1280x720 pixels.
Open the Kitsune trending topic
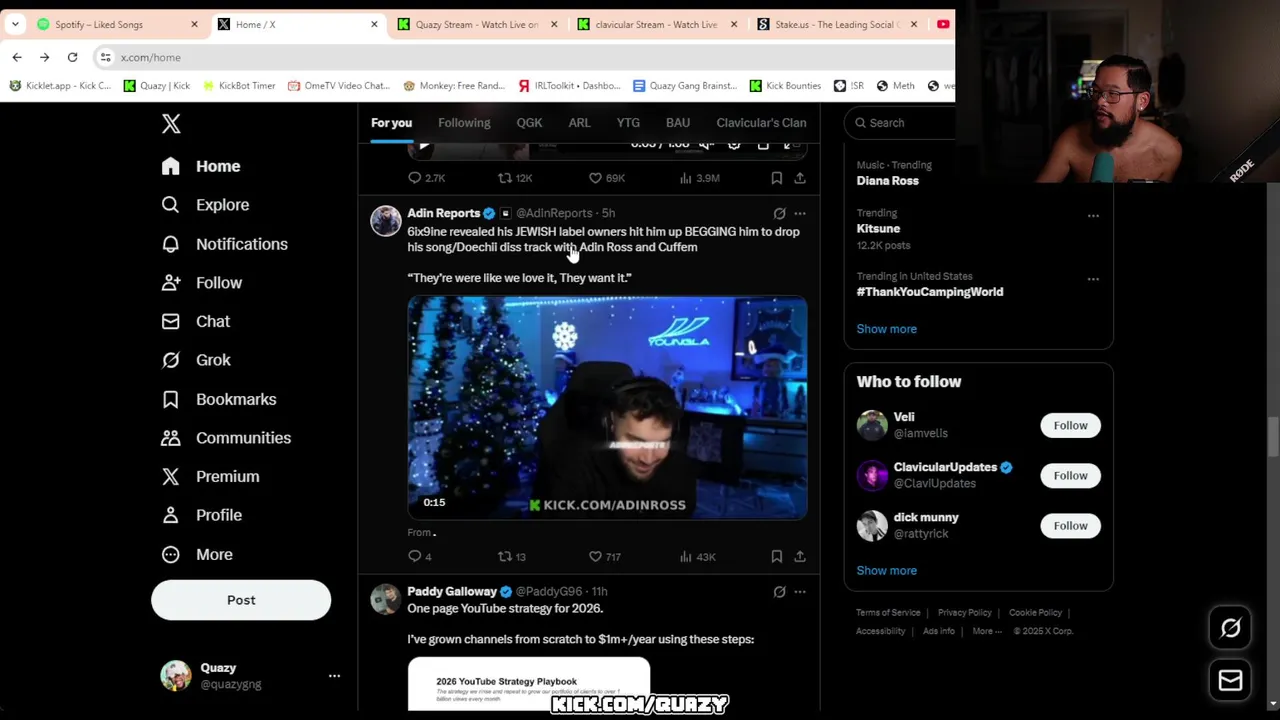point(878,229)
